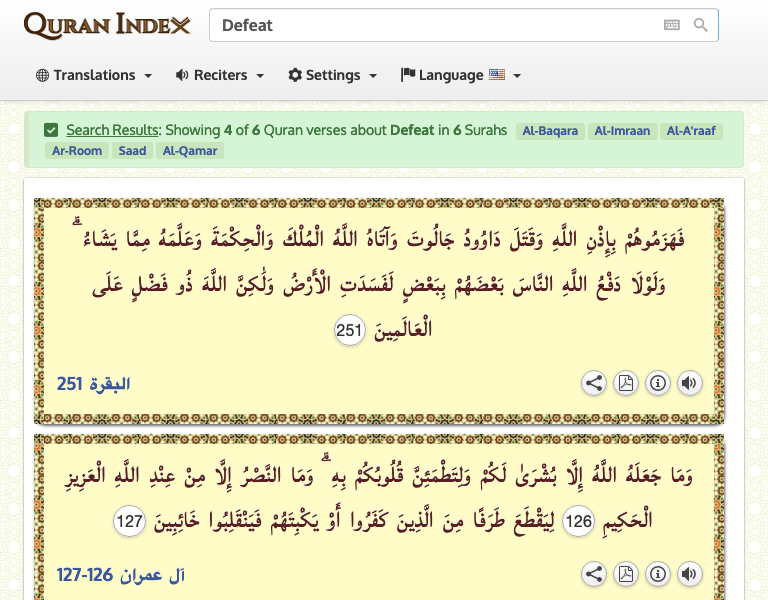This screenshot has width=768, height=600.
Task: Click the Defeat search input field
Action: (x=463, y=25)
